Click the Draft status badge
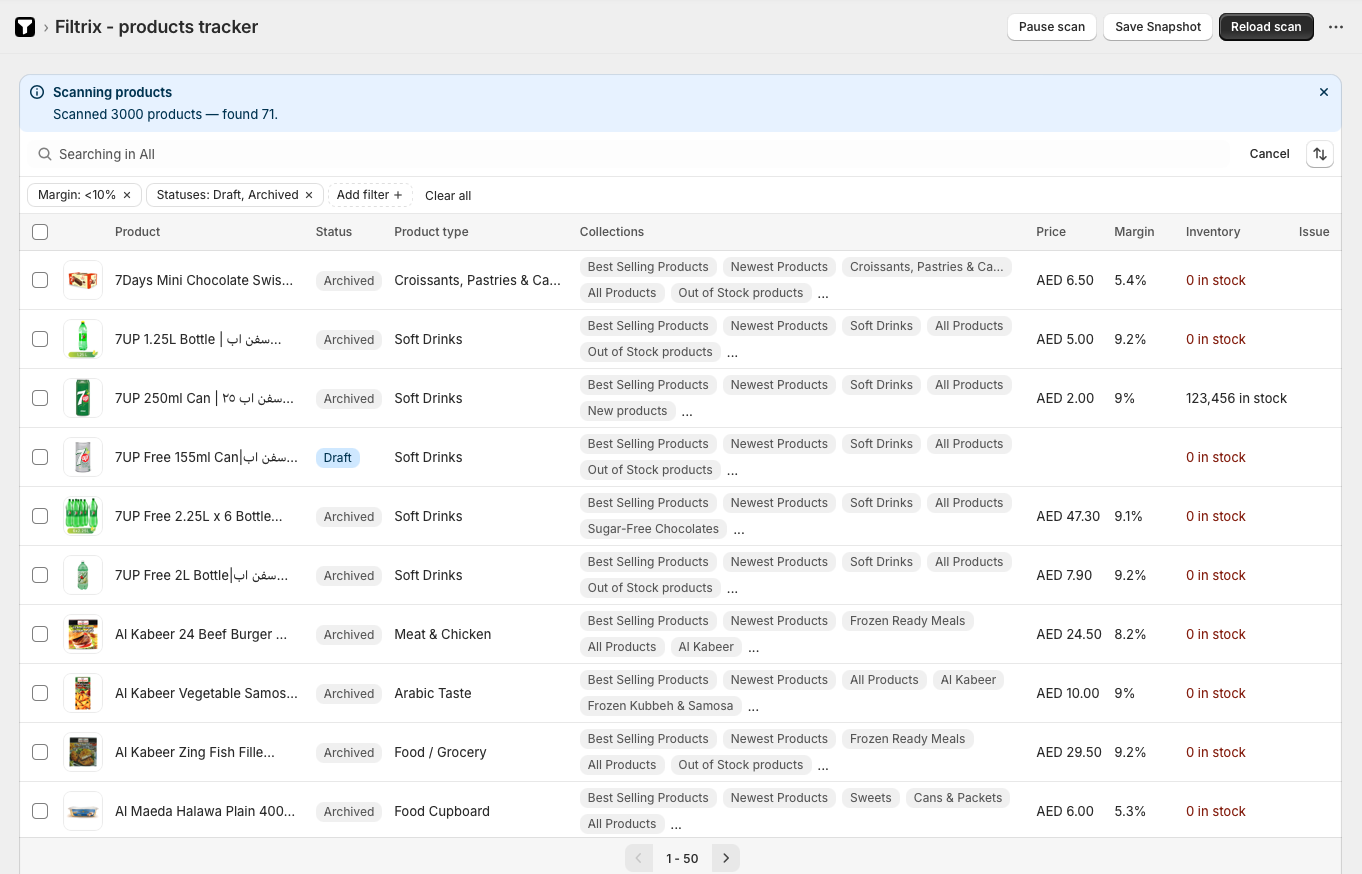1362x874 pixels. pos(338,457)
